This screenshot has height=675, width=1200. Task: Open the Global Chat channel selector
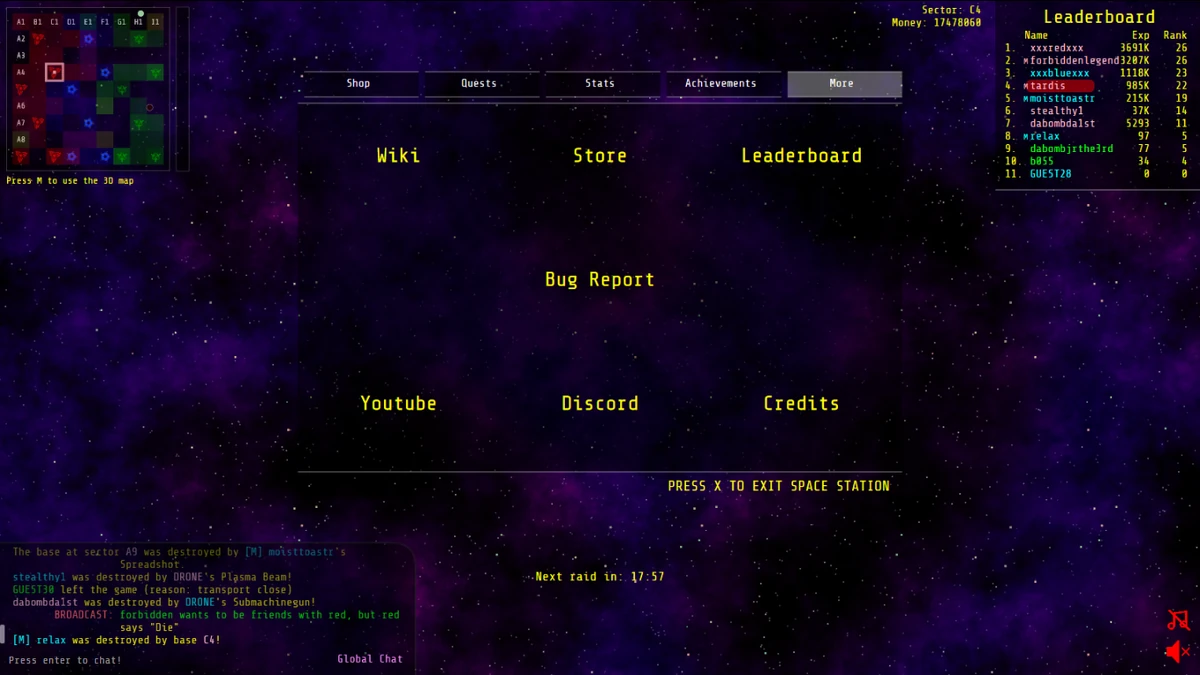tap(369, 658)
